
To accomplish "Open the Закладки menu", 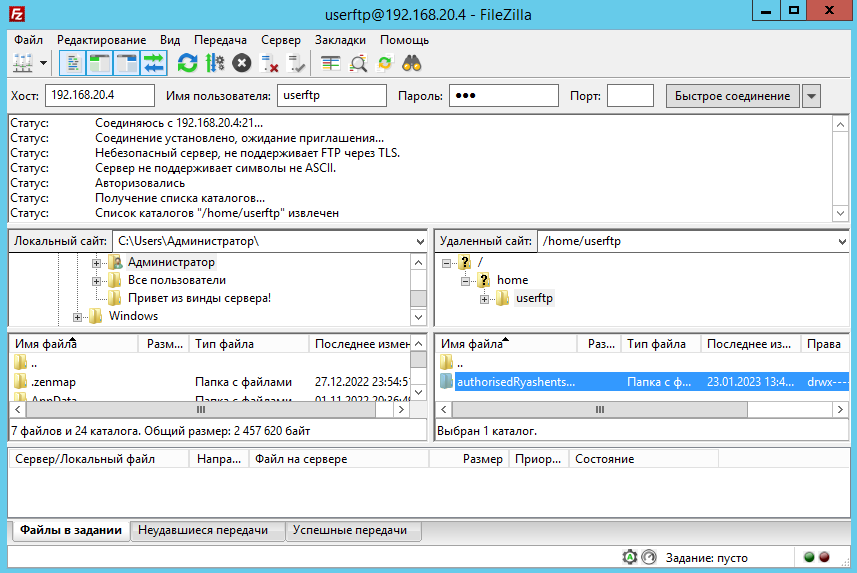I will 340,40.
